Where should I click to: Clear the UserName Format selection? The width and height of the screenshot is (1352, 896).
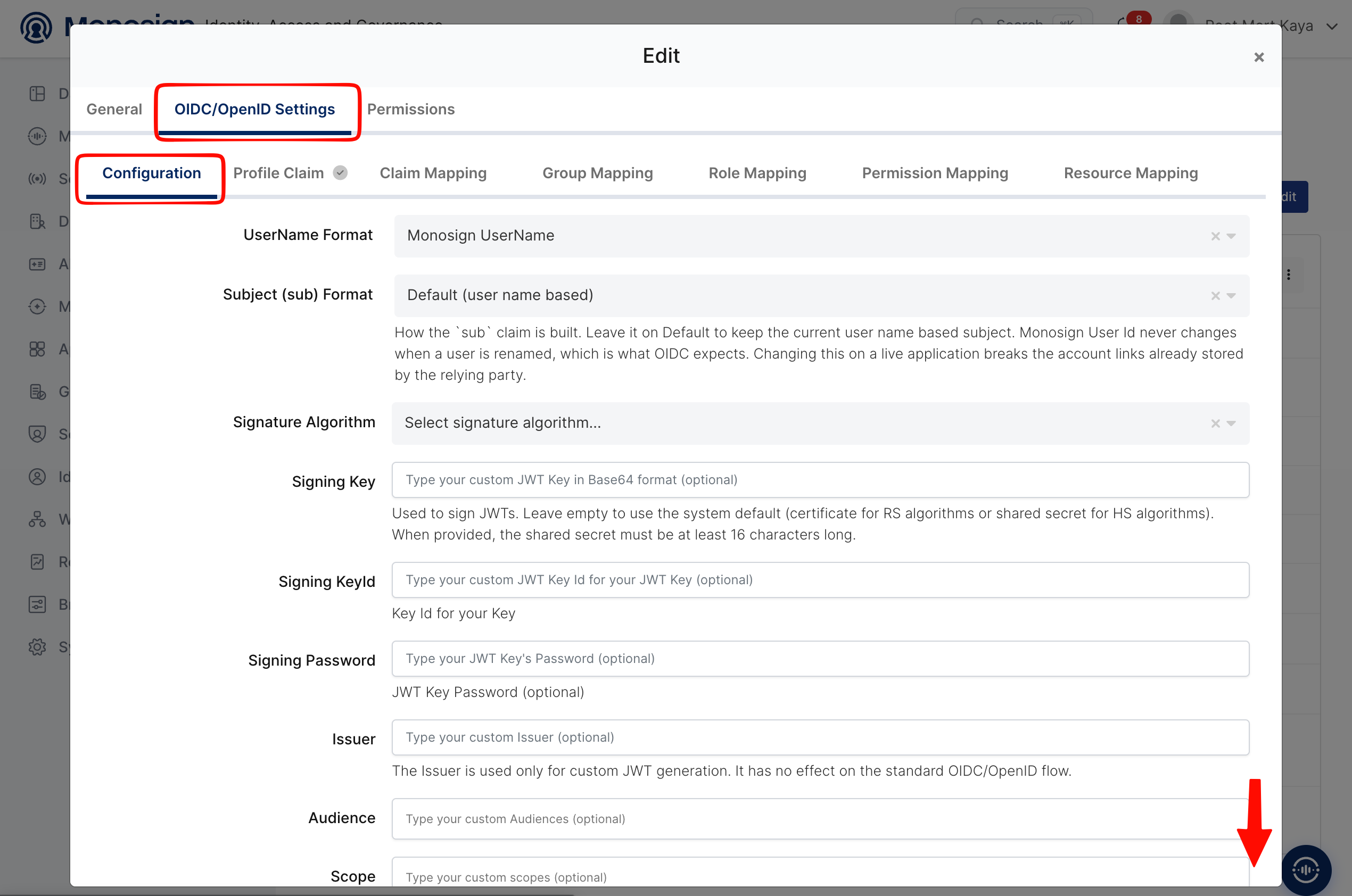1215,236
